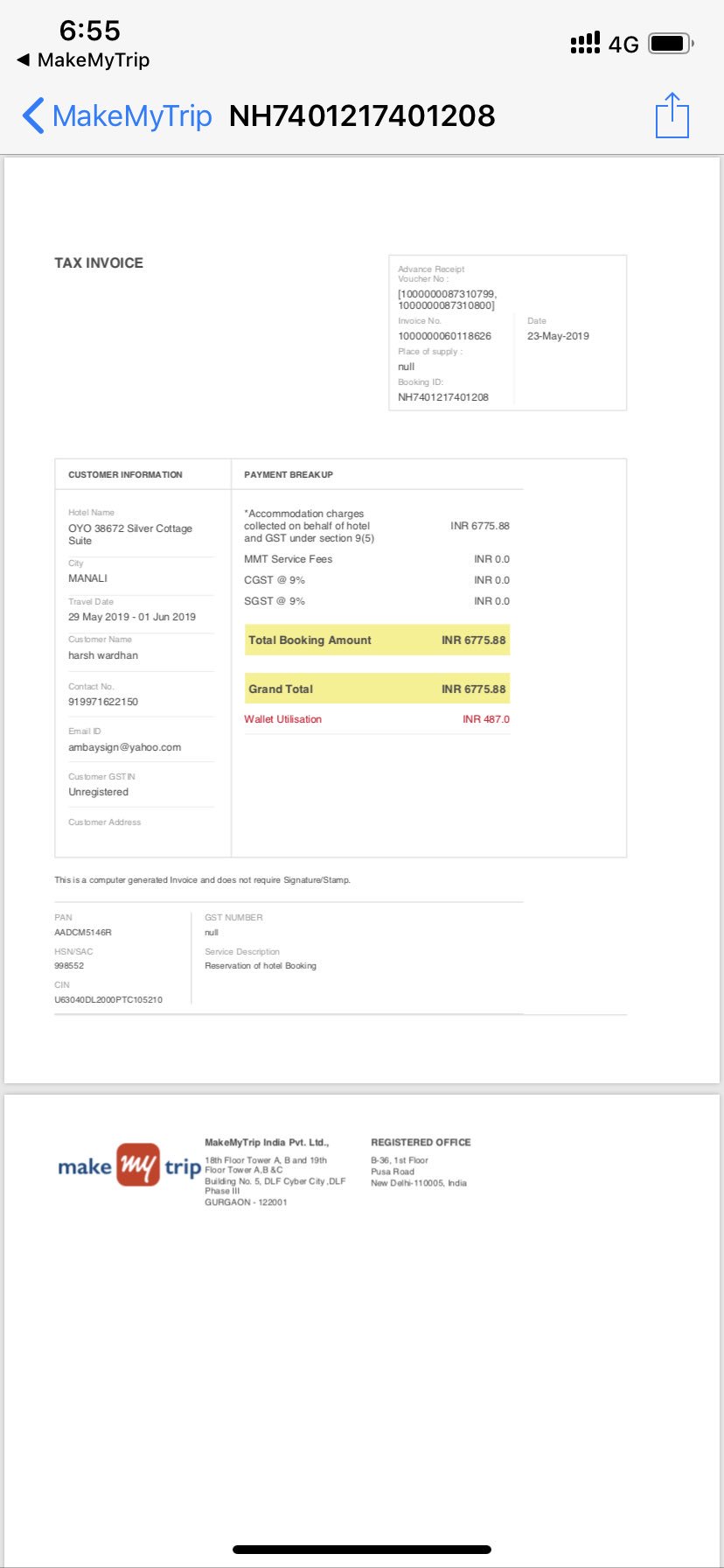Select CIN U63040DL2000PTC105210
This screenshot has height=1568, width=724.
click(108, 999)
